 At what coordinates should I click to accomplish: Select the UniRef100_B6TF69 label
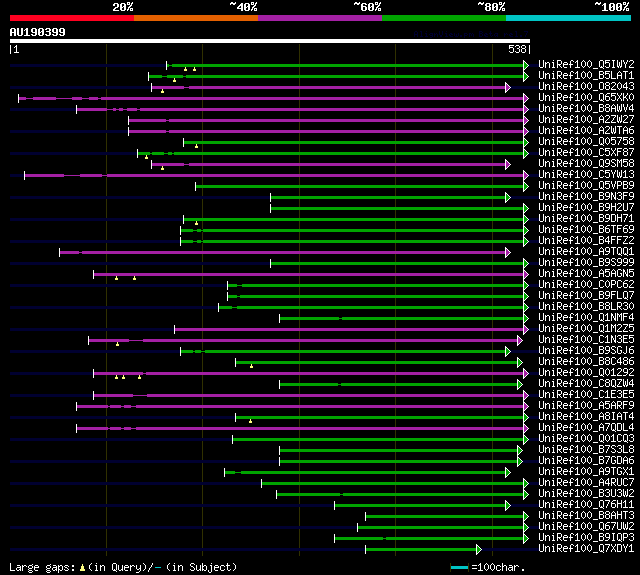(x=586, y=230)
